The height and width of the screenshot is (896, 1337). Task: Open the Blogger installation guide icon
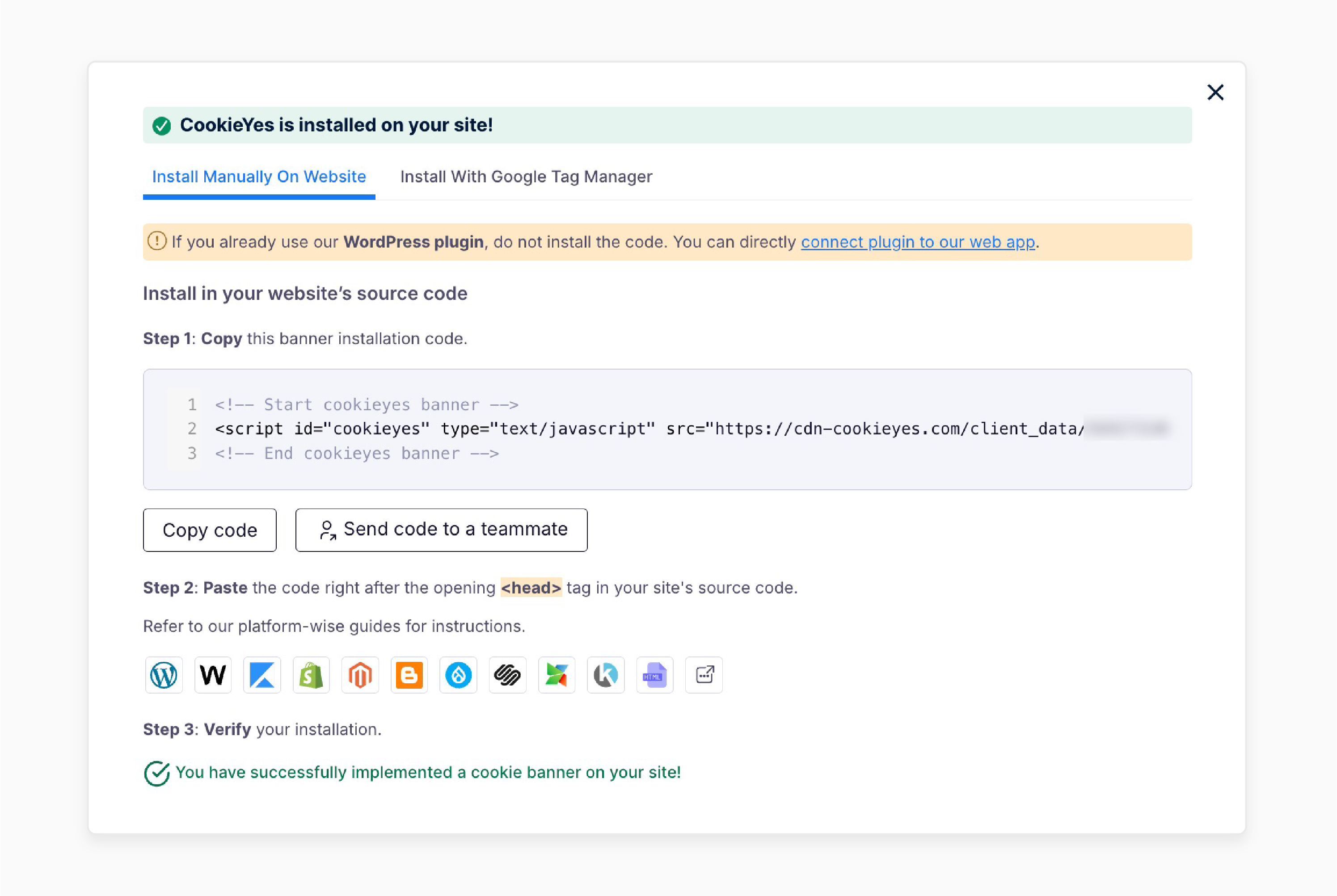coord(409,675)
